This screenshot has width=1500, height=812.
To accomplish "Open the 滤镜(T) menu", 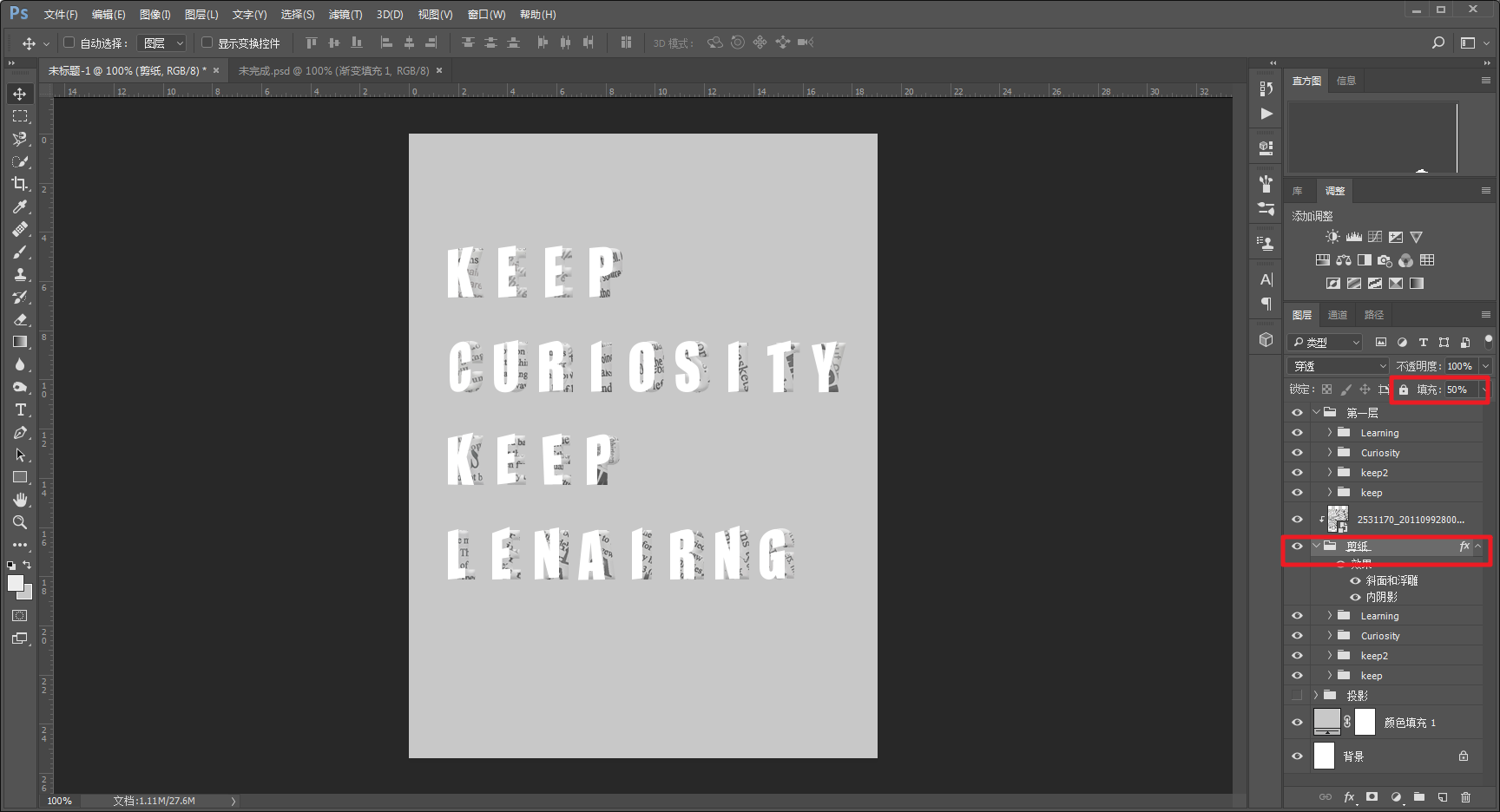I will [345, 15].
